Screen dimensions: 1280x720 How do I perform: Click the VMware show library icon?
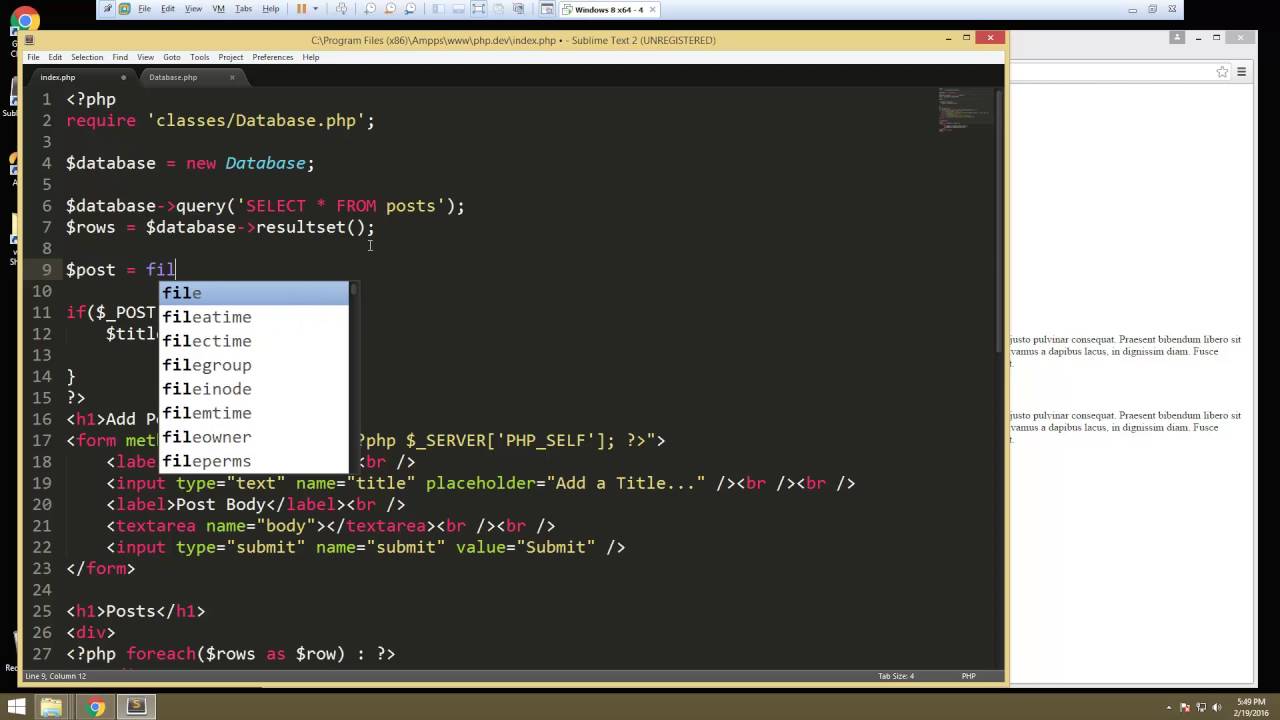[437, 9]
